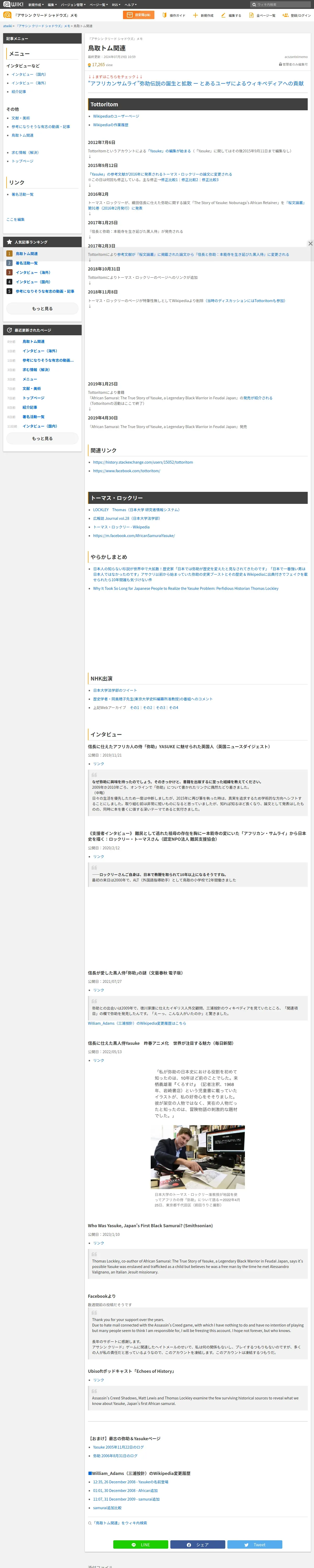
Task: Open 署名活動一覧 under リンク in menu
Action: 23,195
